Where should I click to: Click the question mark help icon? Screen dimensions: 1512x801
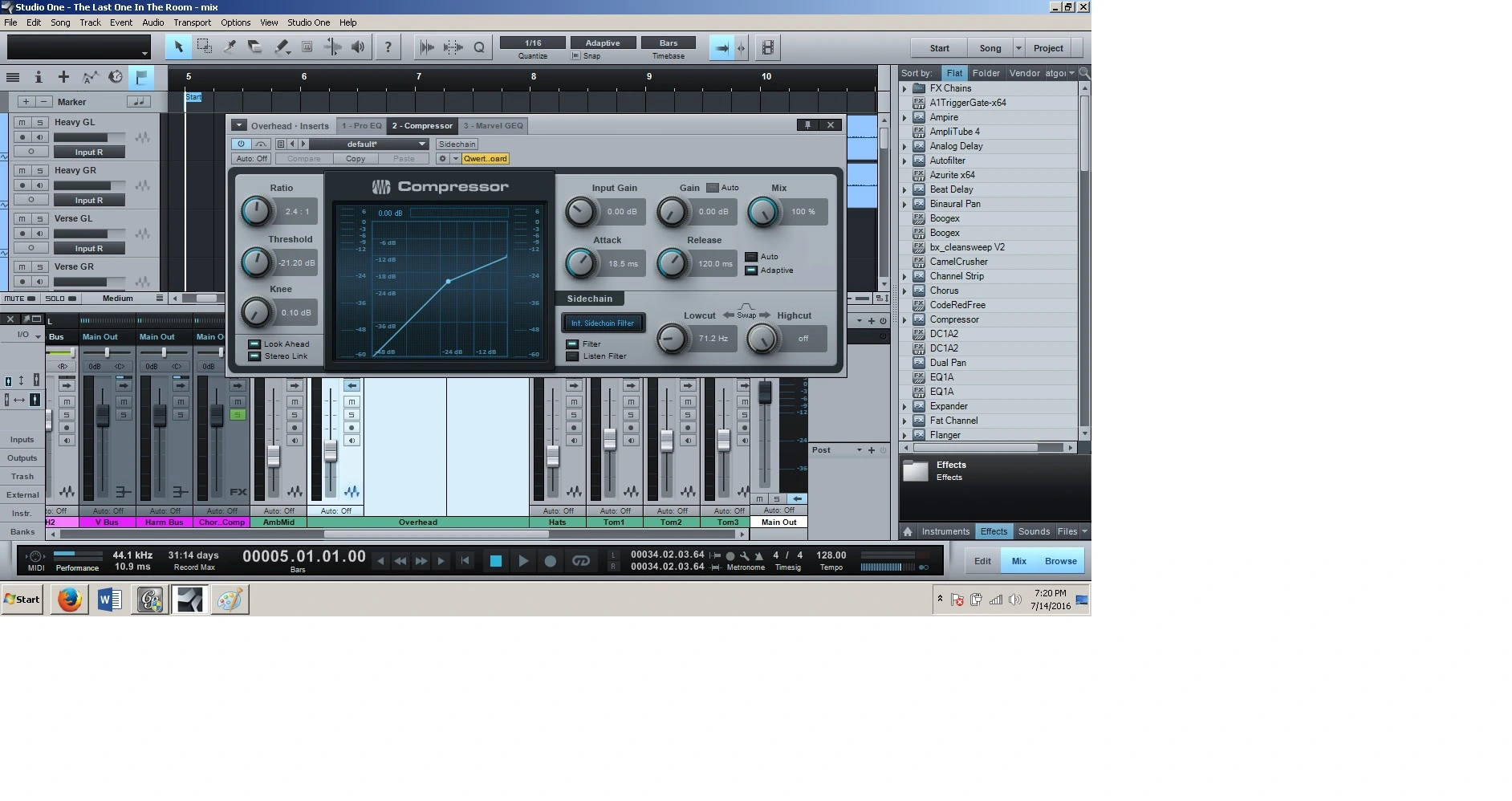pyautogui.click(x=388, y=47)
